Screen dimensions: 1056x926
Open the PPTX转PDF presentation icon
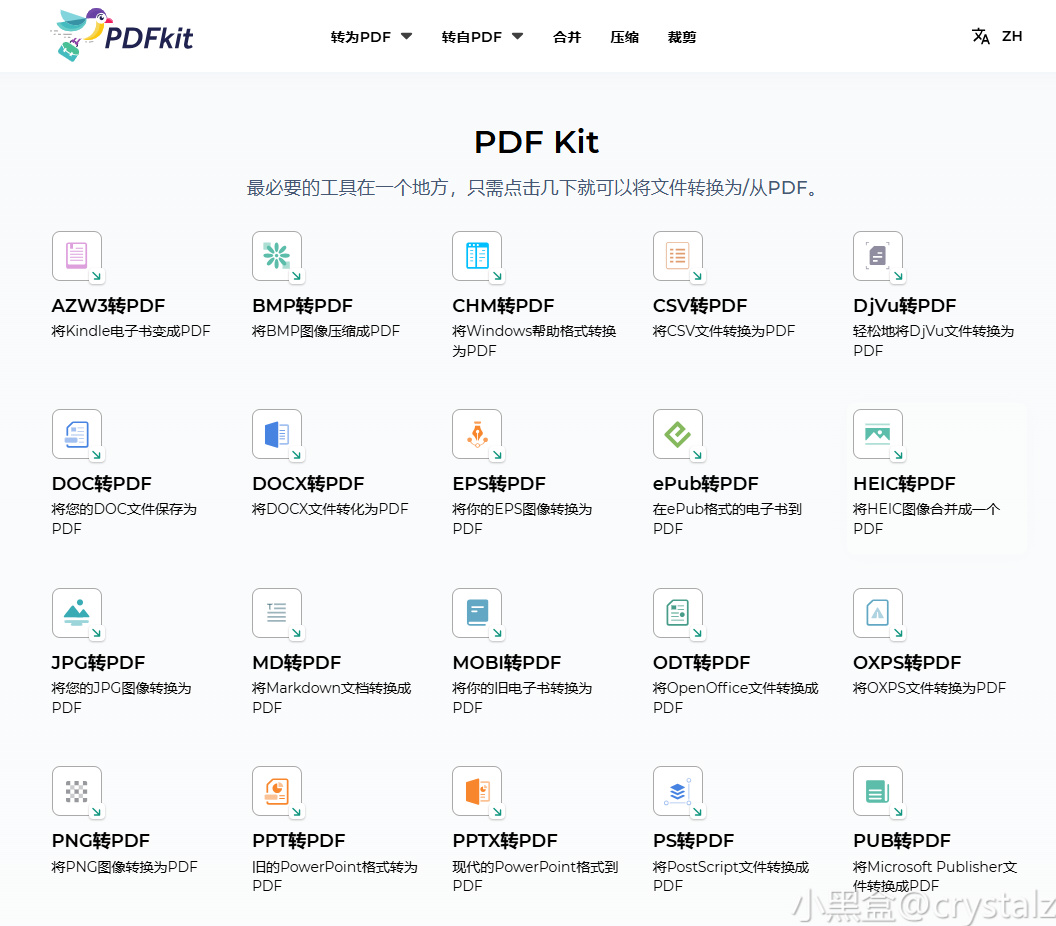pos(477,791)
